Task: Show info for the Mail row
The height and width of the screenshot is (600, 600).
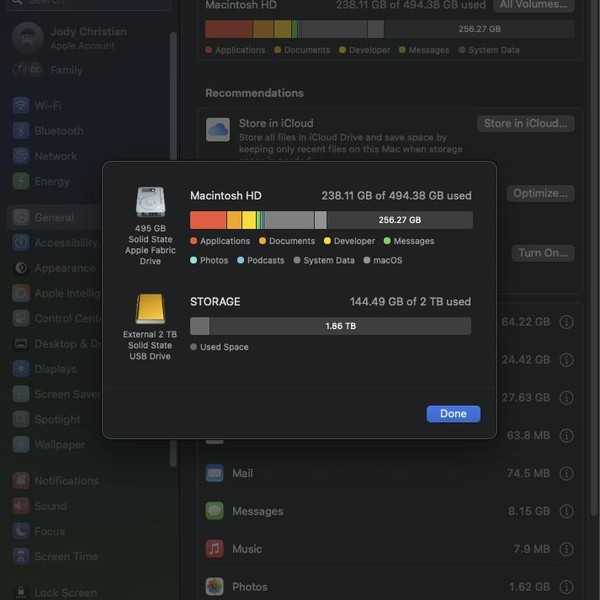Action: click(x=566, y=473)
